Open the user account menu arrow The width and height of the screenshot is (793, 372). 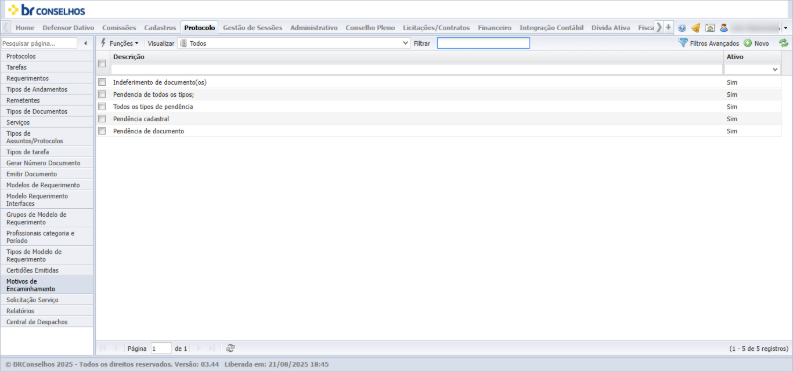pos(785,28)
